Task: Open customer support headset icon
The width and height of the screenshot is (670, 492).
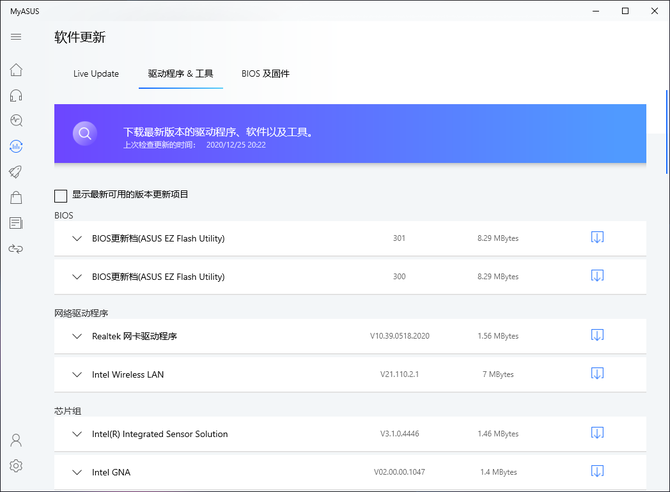Action: point(16,96)
